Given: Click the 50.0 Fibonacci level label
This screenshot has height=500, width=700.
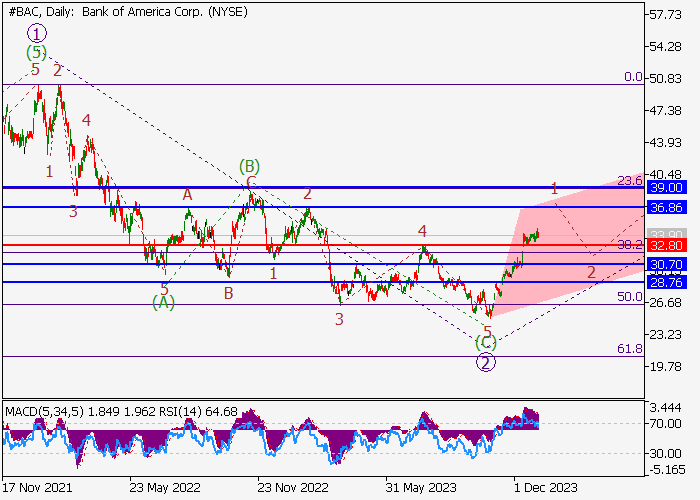Looking at the screenshot, I should [630, 296].
